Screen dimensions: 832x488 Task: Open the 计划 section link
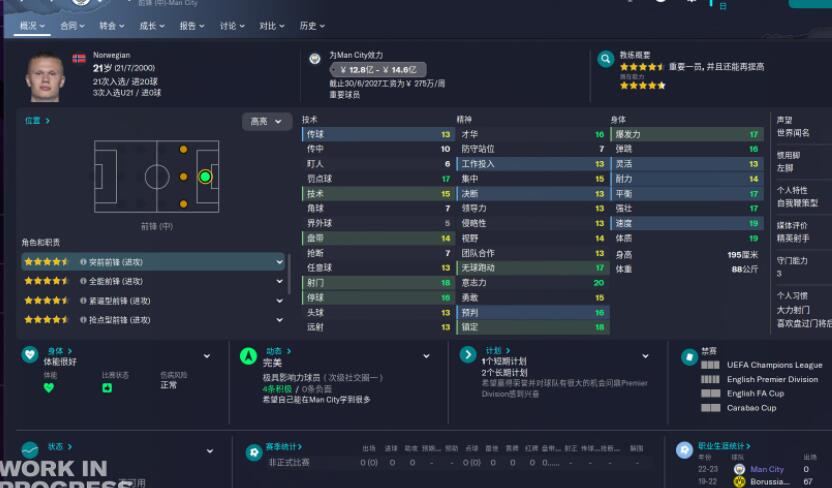(498, 351)
